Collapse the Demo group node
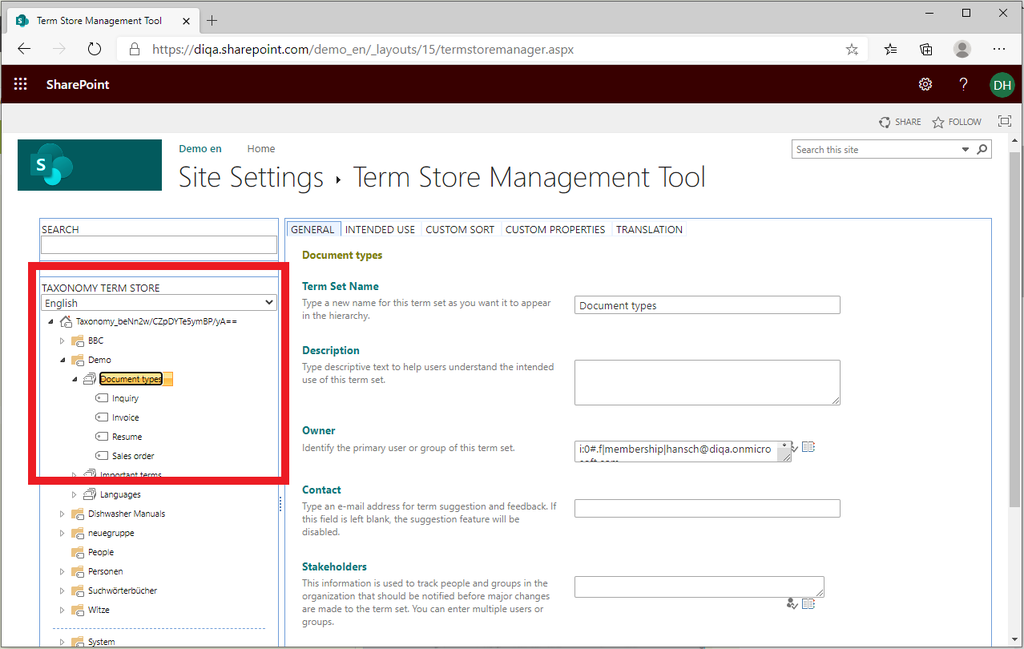Viewport: 1024px width, 649px height. [62, 360]
